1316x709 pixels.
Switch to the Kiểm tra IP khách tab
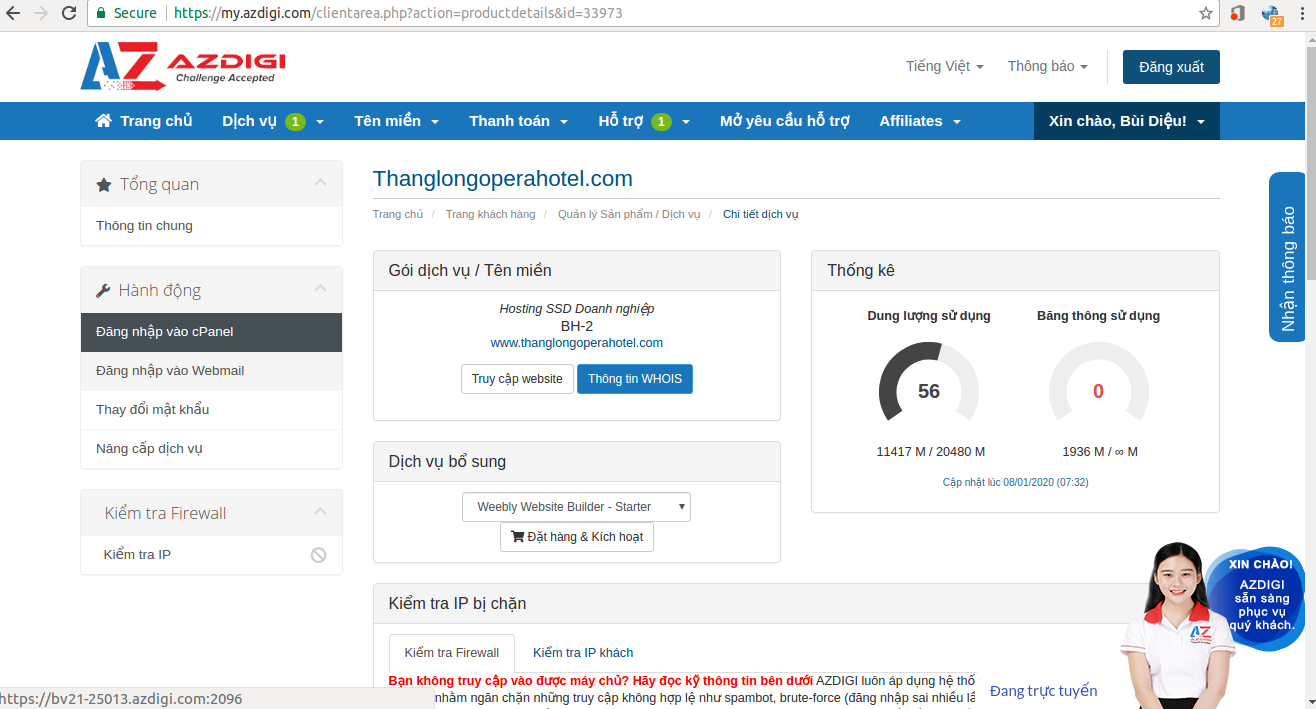[x=583, y=653]
